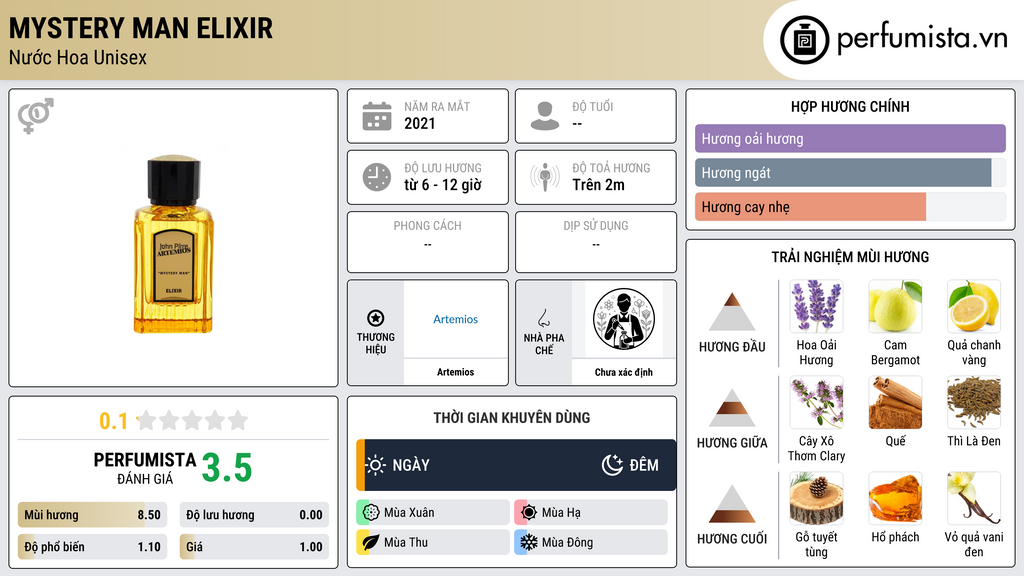
Task: Click the leaf Mùa Thu icon
Action: [371, 542]
